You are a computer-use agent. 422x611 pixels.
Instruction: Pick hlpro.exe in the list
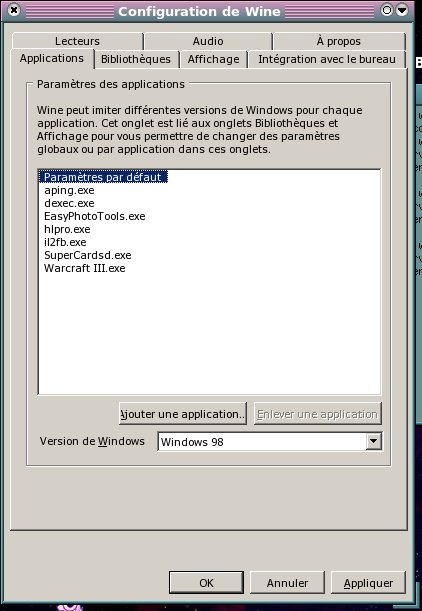[67, 229]
